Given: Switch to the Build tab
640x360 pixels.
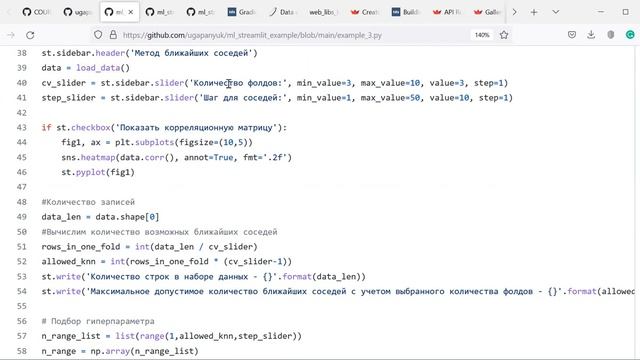Looking at the screenshot, I should (405, 12).
